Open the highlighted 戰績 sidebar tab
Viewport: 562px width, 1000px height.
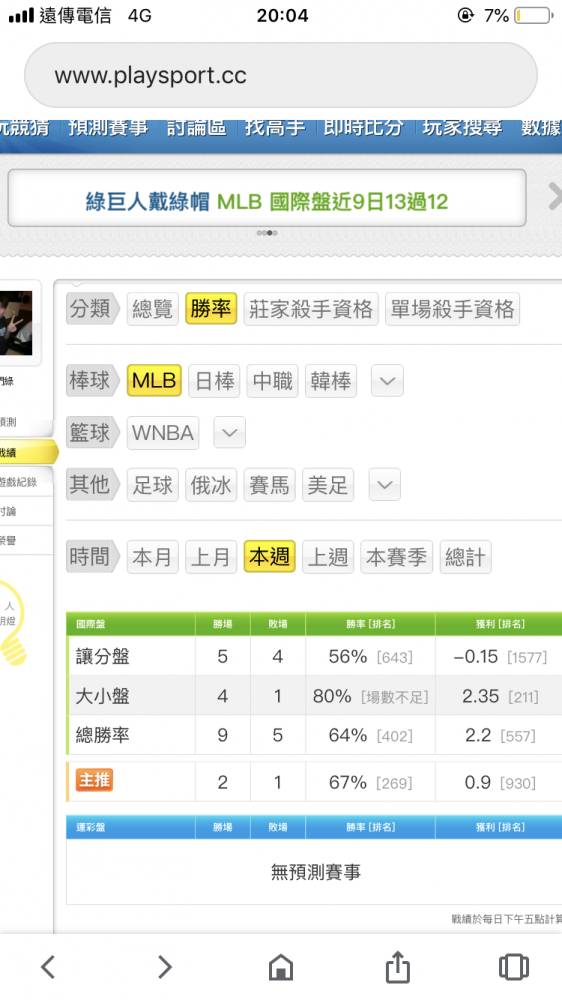pos(29,452)
